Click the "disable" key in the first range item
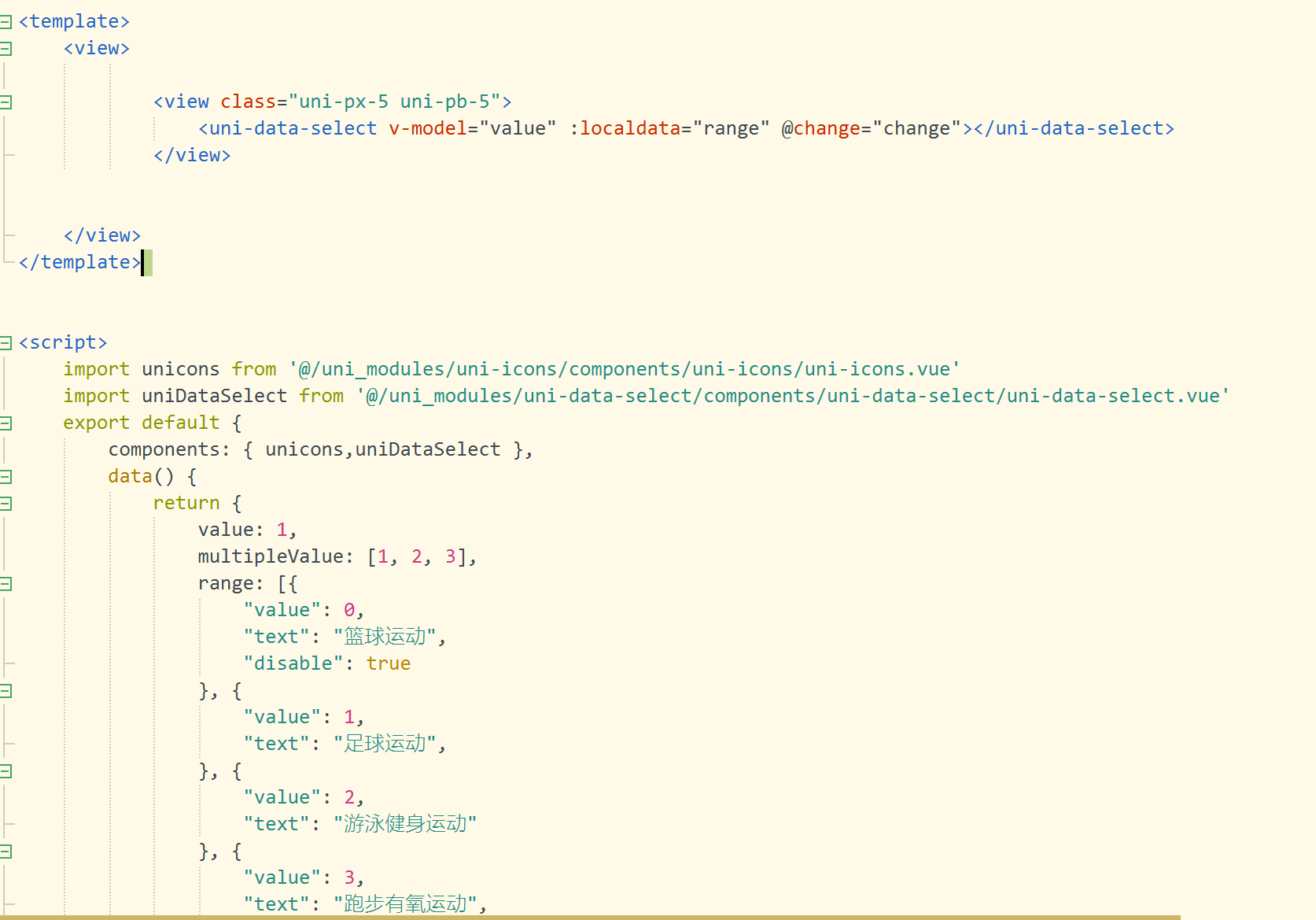 point(293,663)
